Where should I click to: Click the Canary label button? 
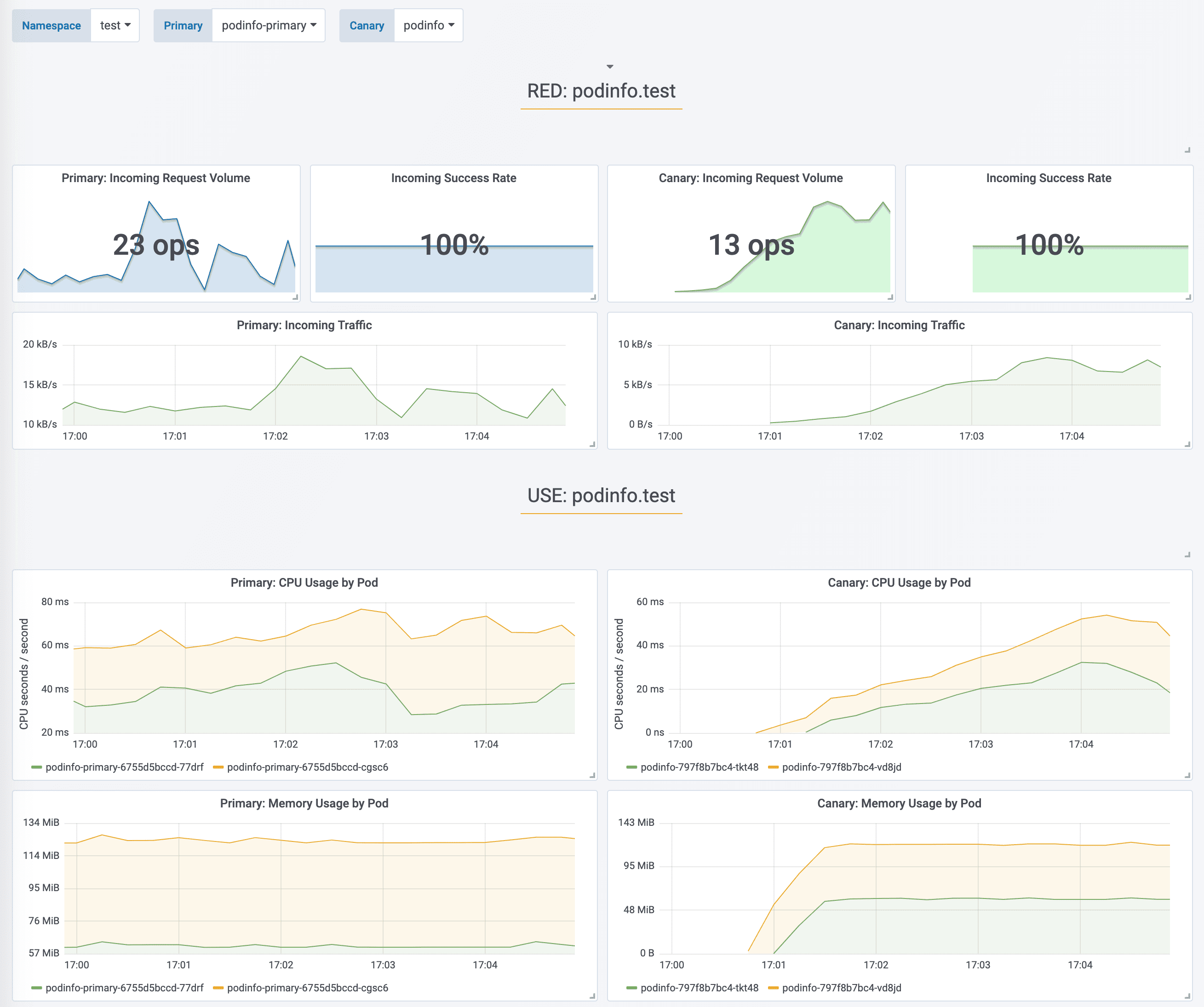[367, 25]
